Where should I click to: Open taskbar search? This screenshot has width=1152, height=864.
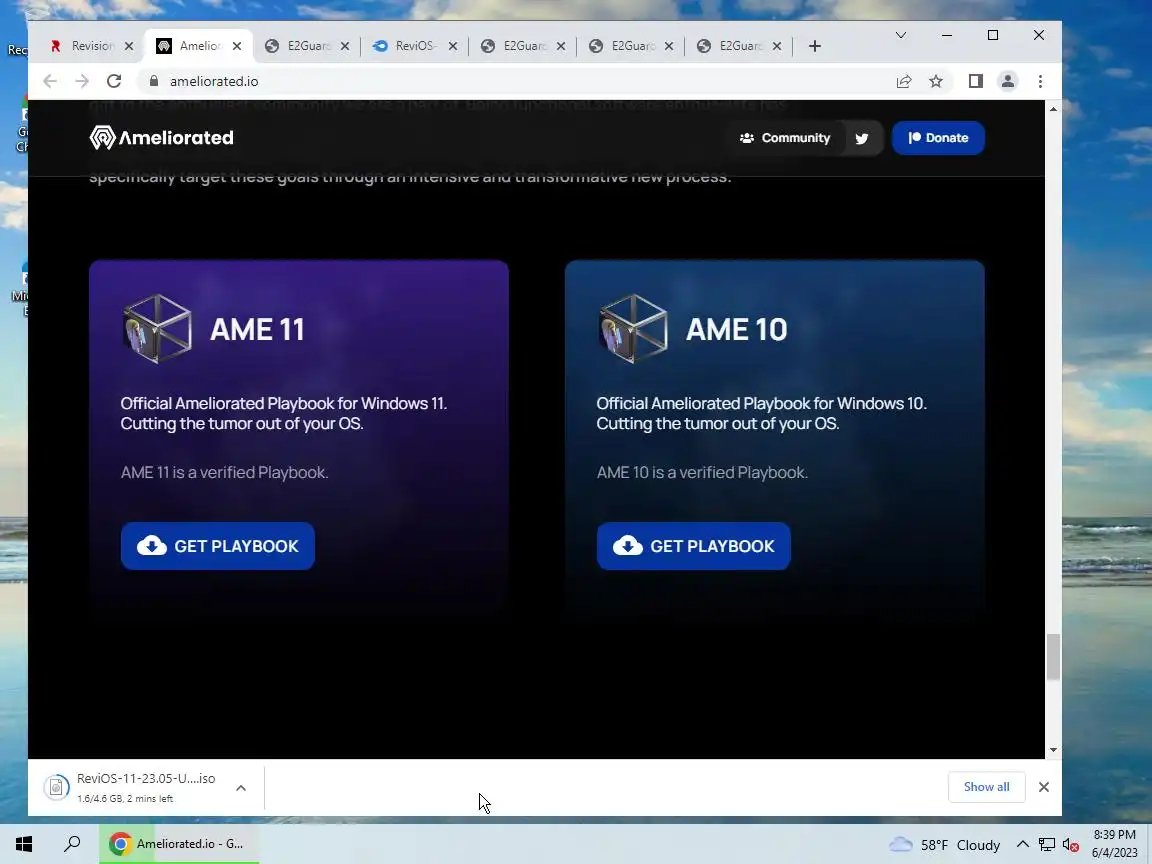click(72, 844)
